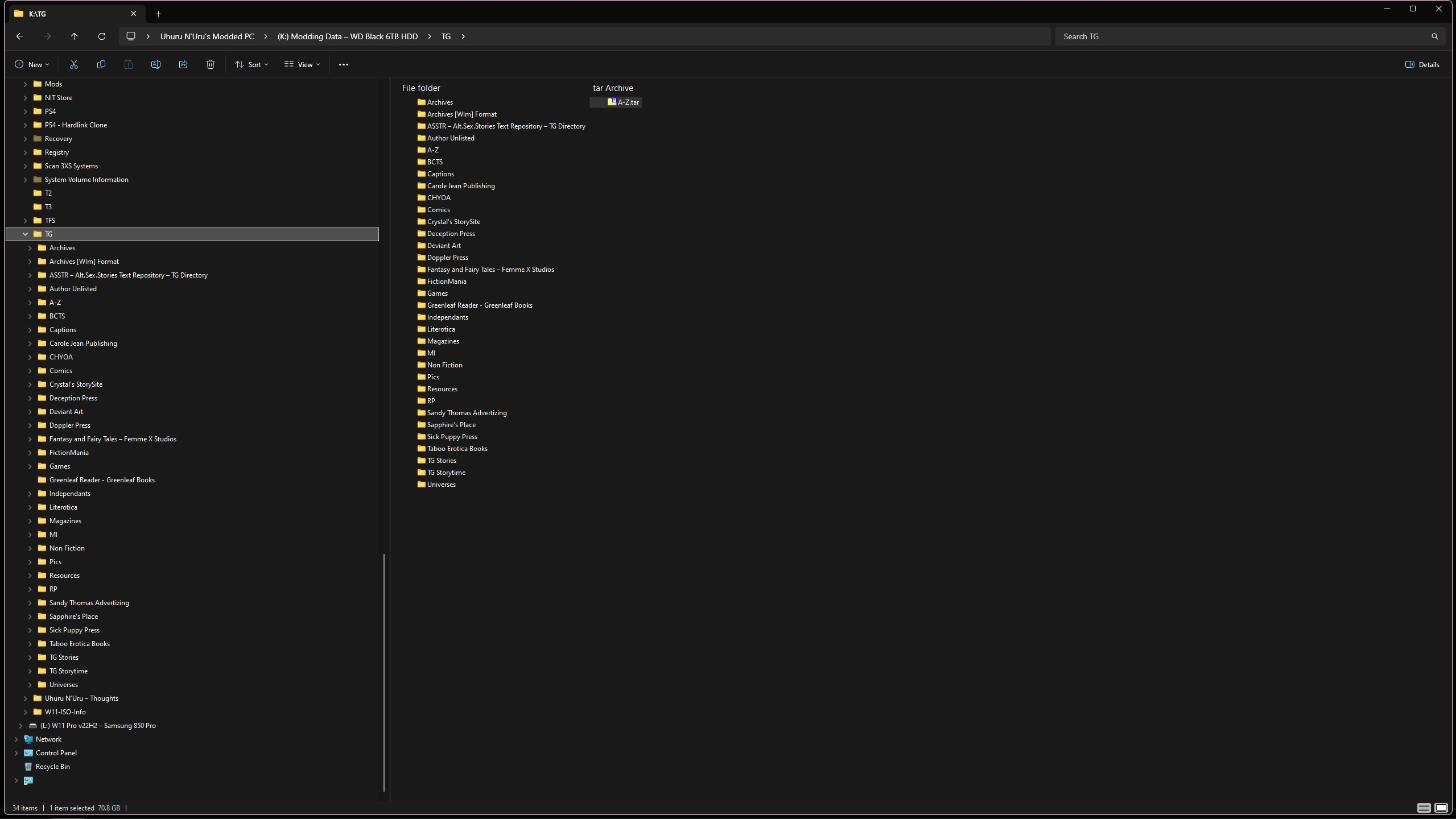The height and width of the screenshot is (819, 1456).
Task: Click the File folder group header
Action: click(x=421, y=88)
